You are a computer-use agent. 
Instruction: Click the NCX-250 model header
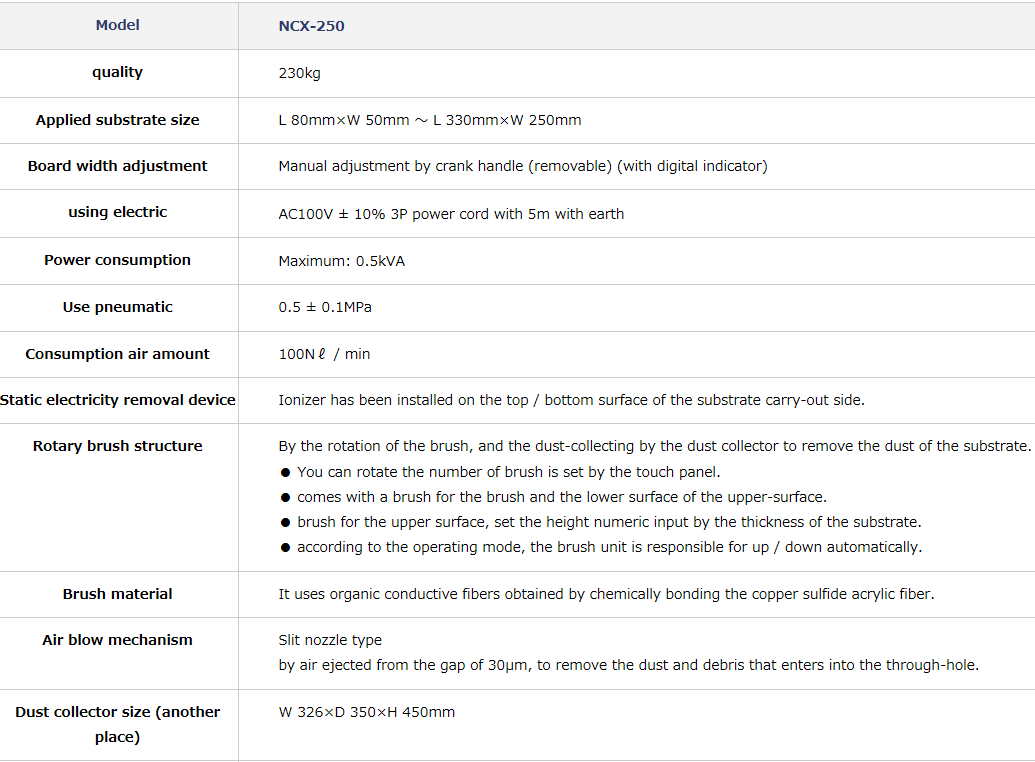[x=311, y=26]
